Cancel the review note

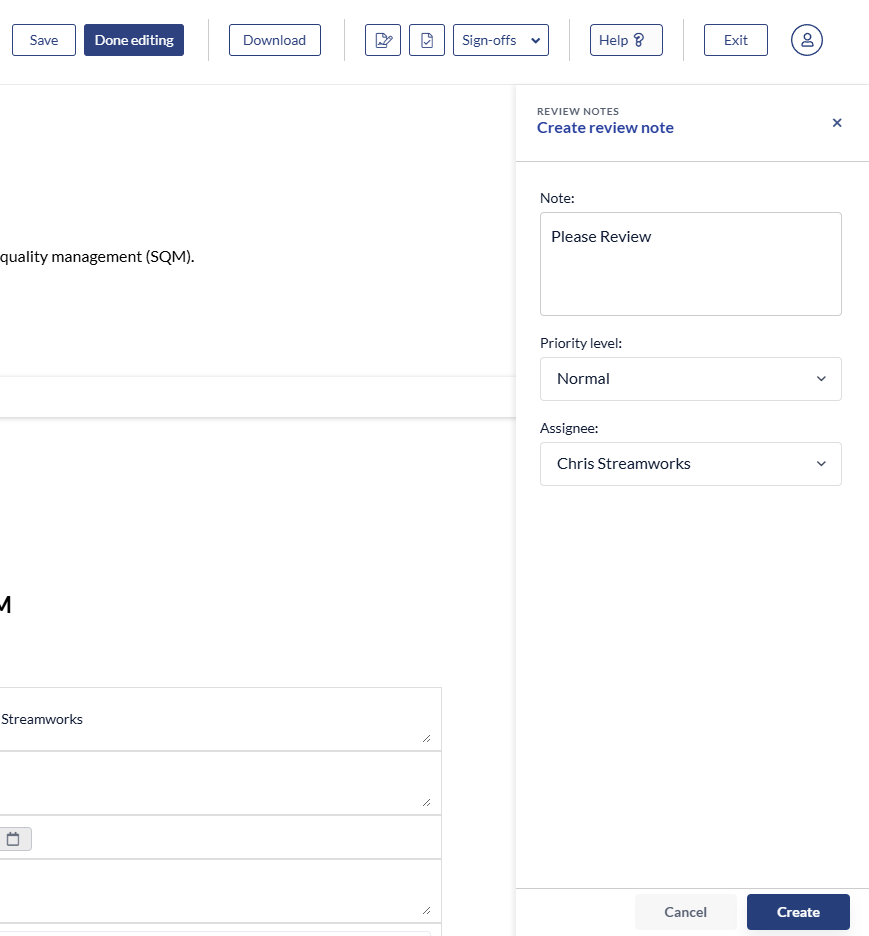click(x=685, y=912)
